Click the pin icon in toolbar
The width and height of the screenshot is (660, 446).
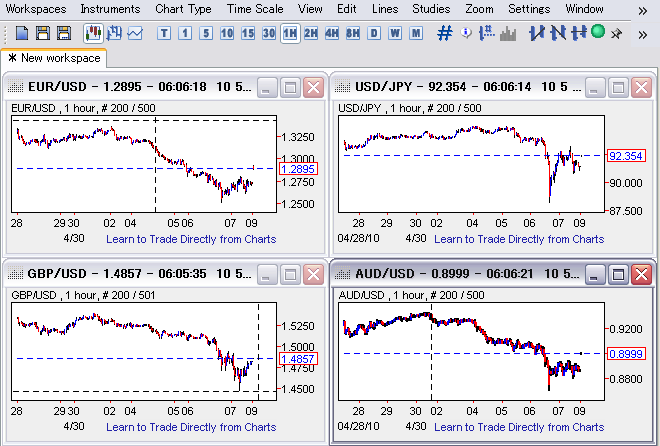(617, 34)
